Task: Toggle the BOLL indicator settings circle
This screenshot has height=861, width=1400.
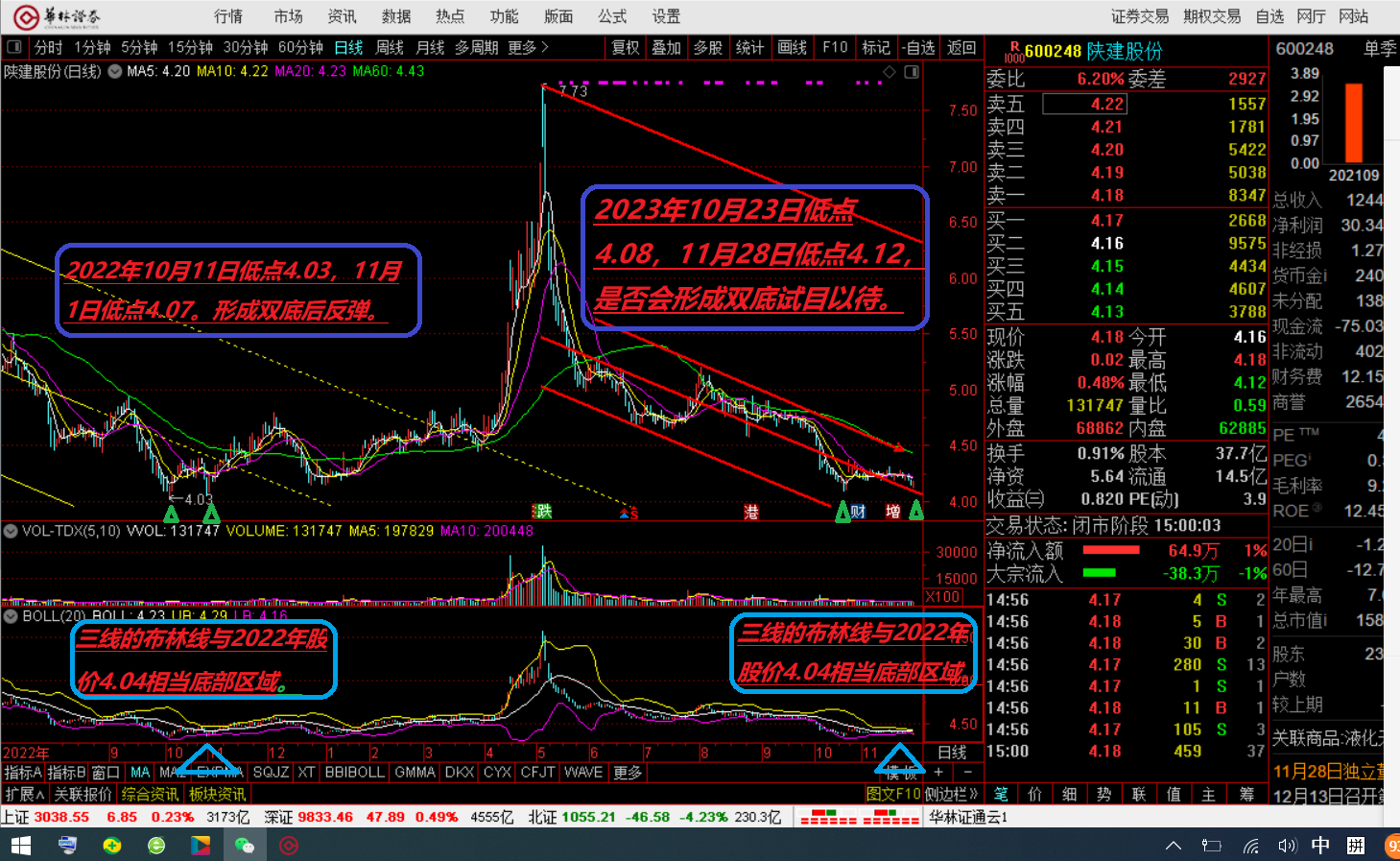Action: point(11,615)
